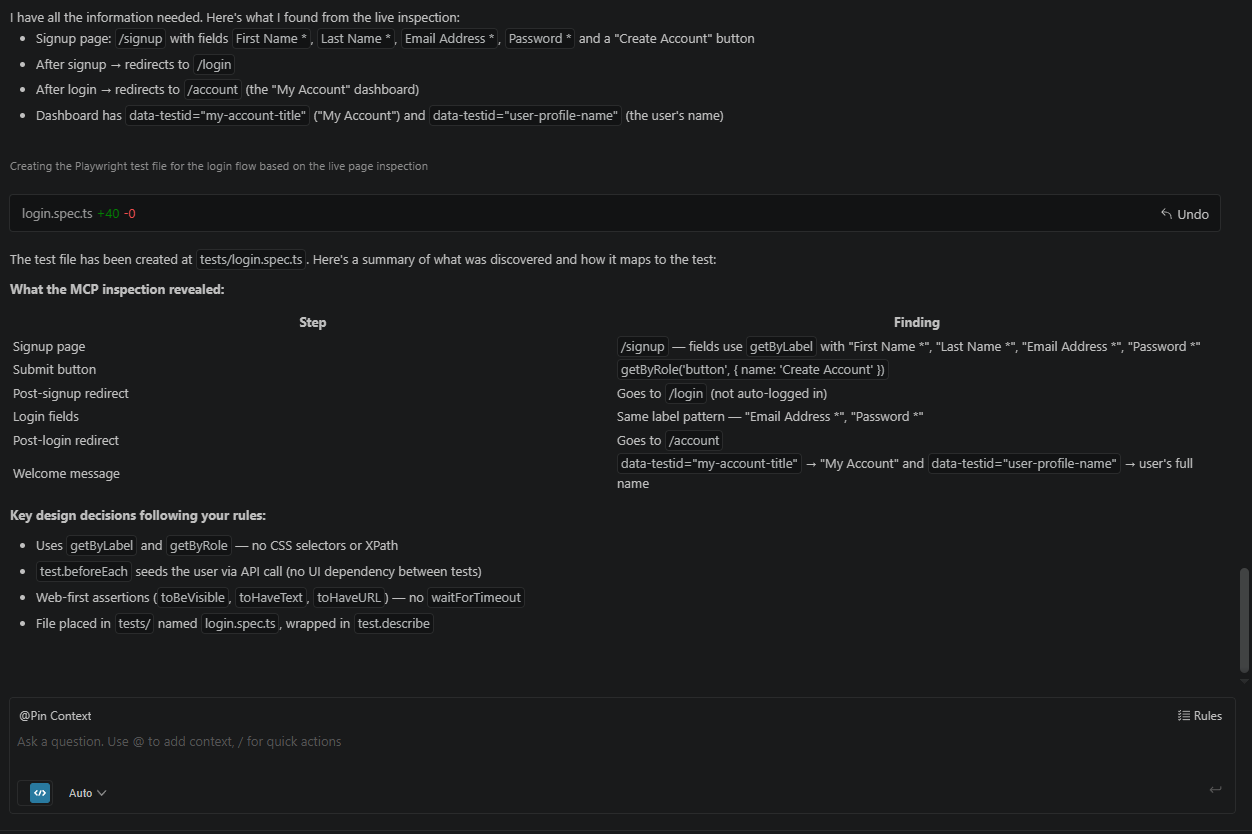
Task: Click the test.describe code chip
Action: (394, 624)
